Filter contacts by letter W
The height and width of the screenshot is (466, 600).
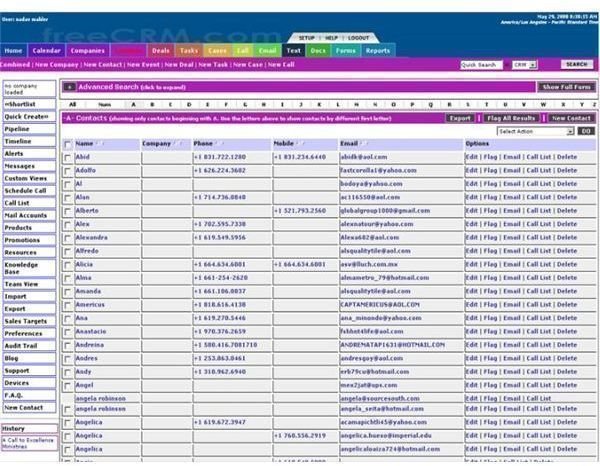tap(543, 104)
